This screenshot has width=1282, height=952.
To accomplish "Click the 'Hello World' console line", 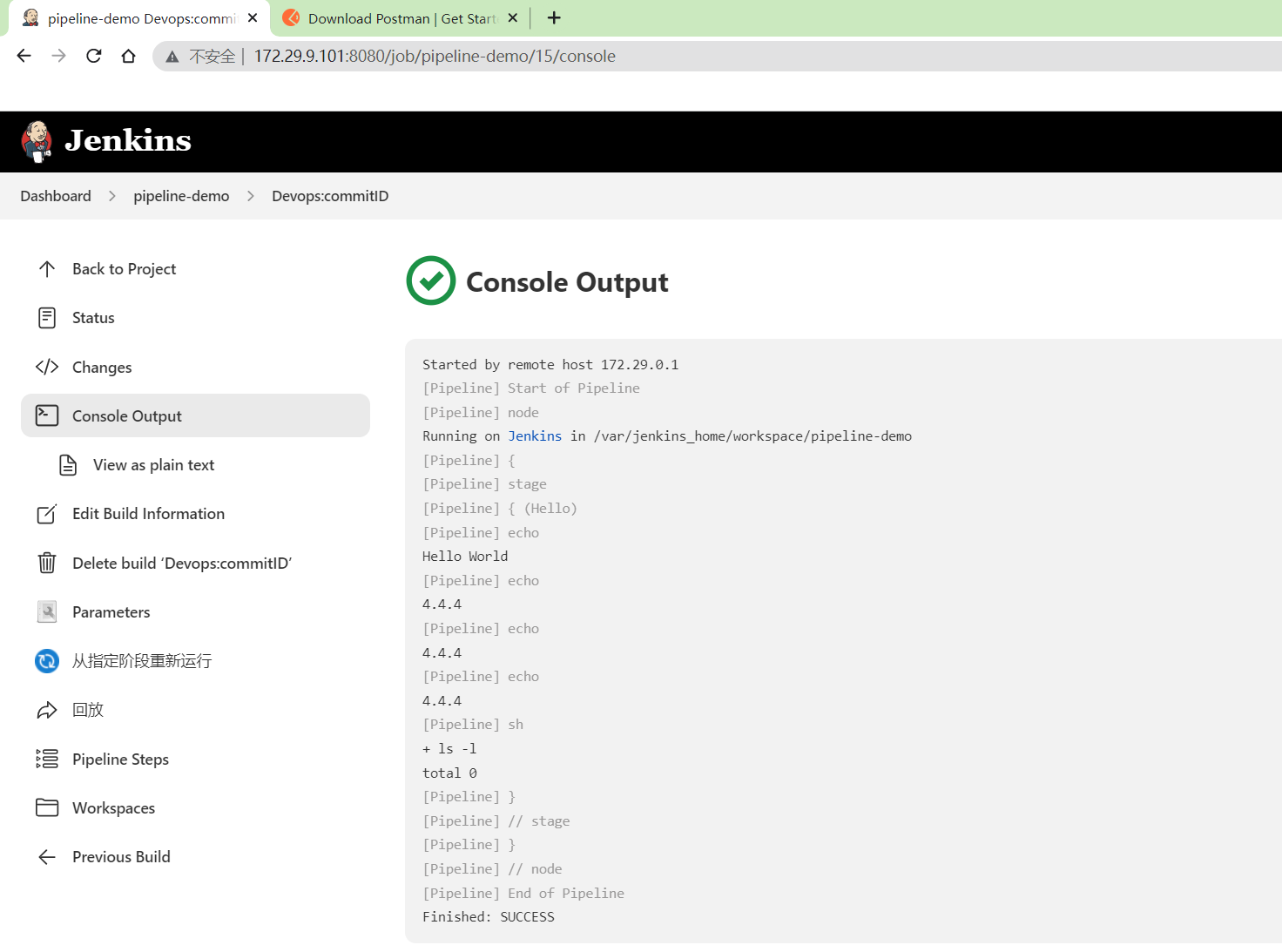I will [x=465, y=556].
